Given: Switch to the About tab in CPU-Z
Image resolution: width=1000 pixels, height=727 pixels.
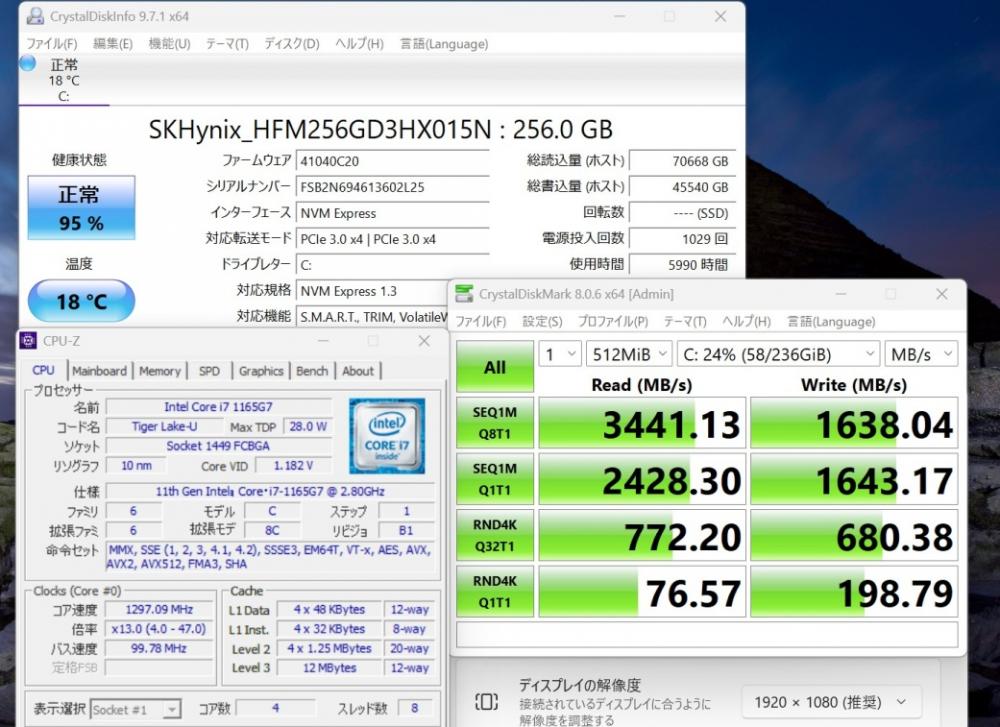Looking at the screenshot, I should 358,371.
